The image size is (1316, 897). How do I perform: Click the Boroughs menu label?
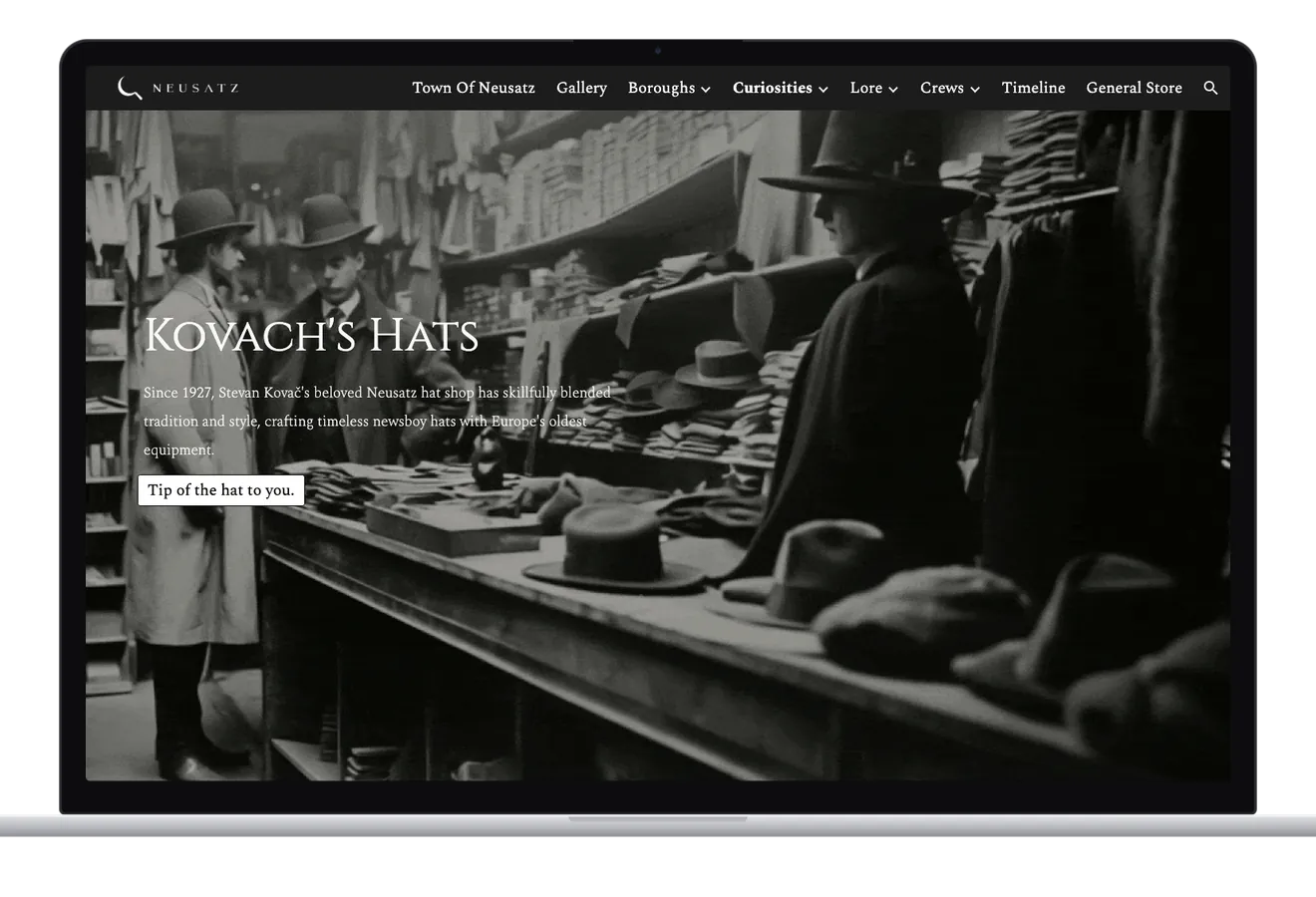coord(661,88)
